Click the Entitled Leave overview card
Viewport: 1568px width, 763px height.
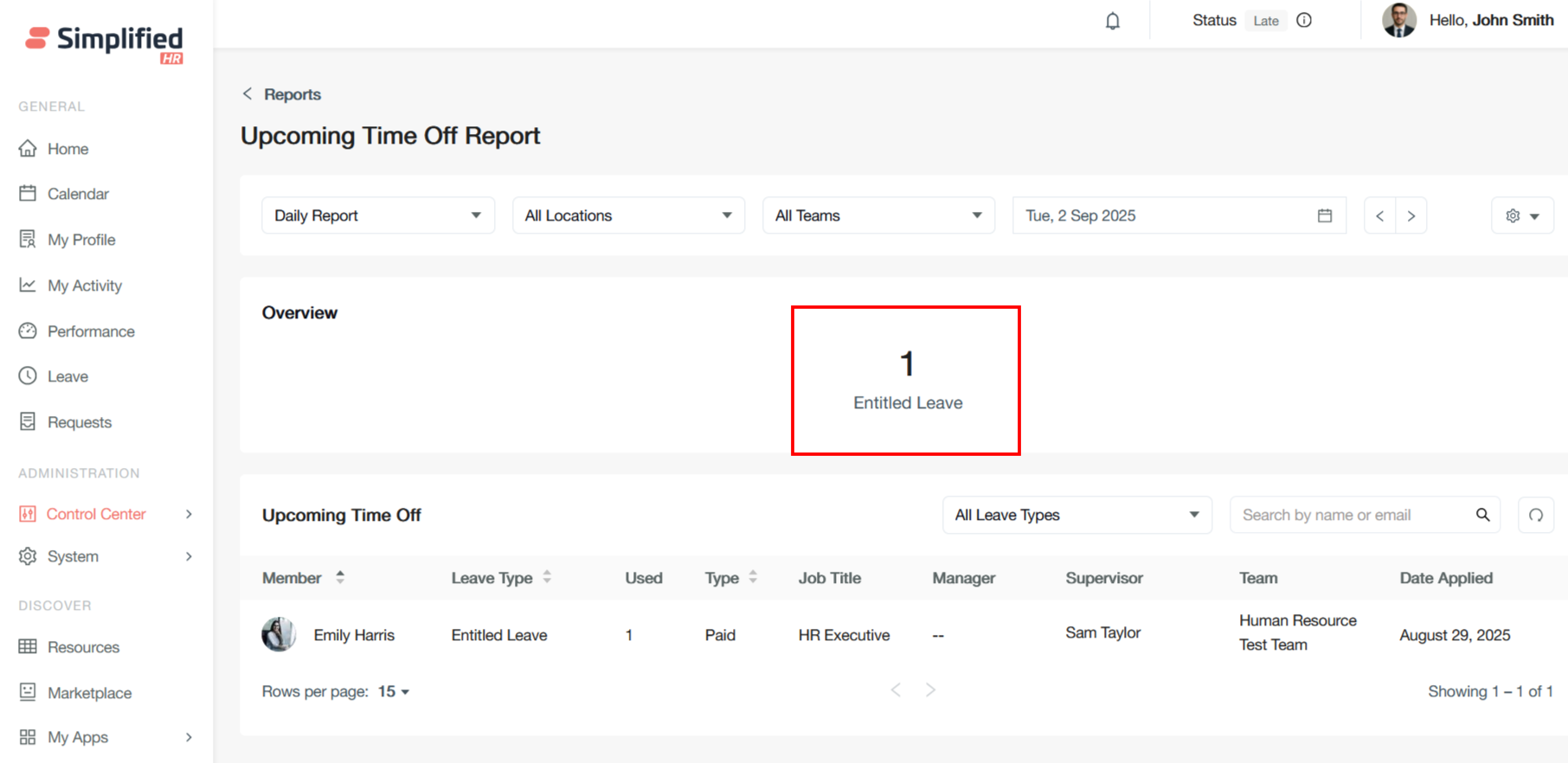pos(906,381)
